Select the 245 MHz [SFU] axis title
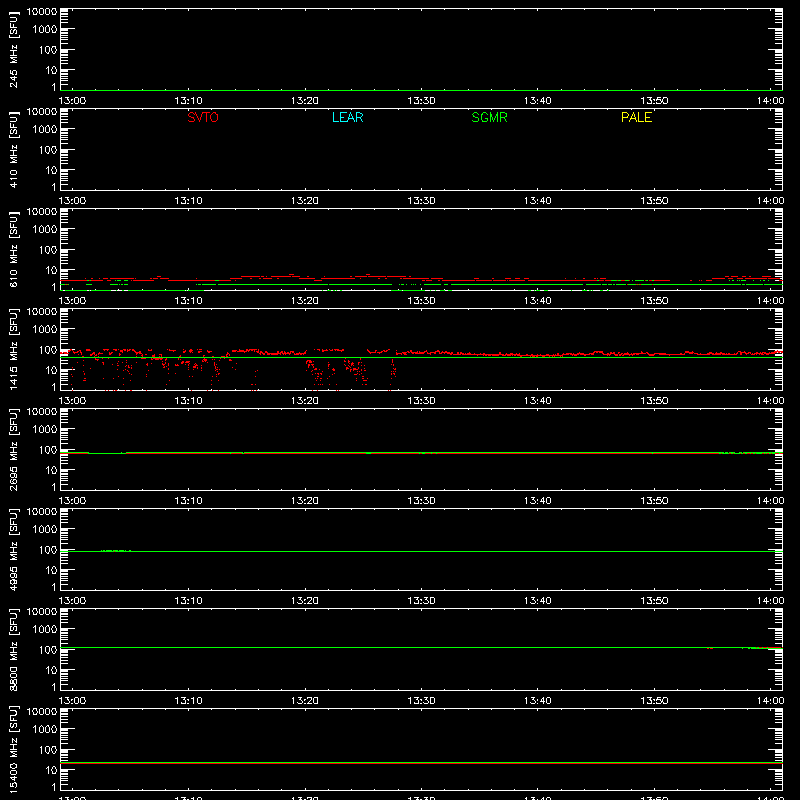Viewport: 800px width, 800px height. (x=13, y=49)
